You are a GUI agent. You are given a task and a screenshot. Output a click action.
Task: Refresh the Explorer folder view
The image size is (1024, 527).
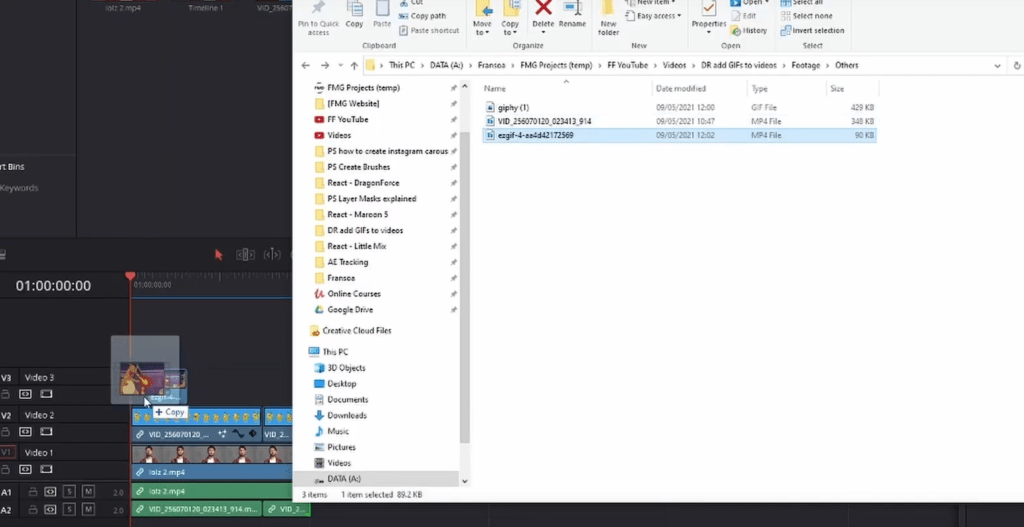coord(1017,65)
